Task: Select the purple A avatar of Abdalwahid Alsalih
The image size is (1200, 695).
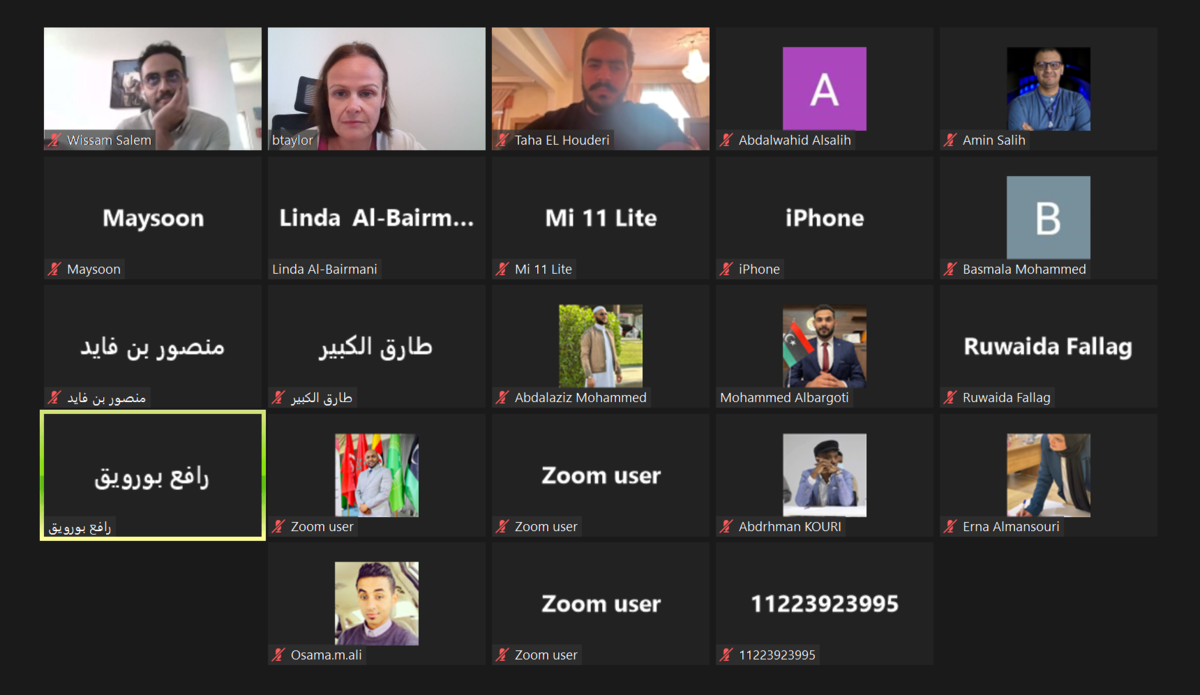Action: (824, 89)
